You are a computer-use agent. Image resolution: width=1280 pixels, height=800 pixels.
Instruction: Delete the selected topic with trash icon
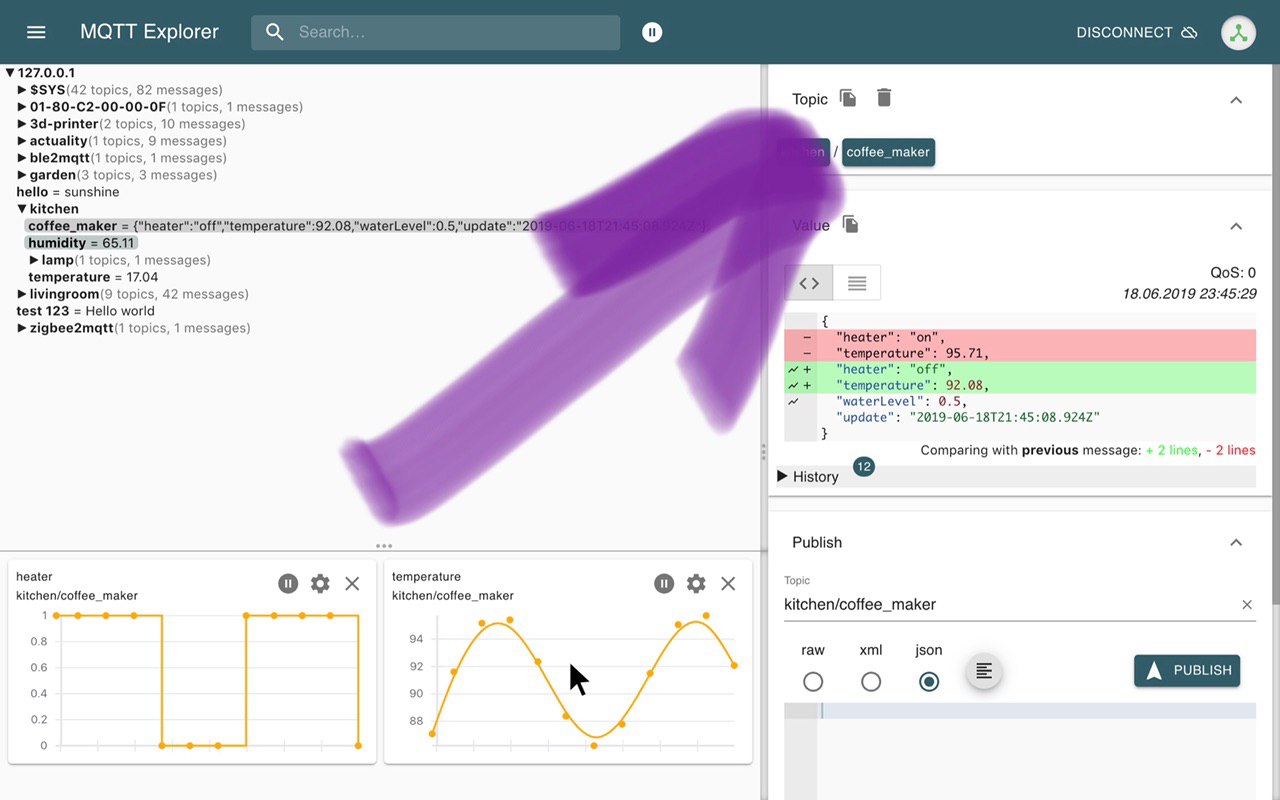coord(884,98)
